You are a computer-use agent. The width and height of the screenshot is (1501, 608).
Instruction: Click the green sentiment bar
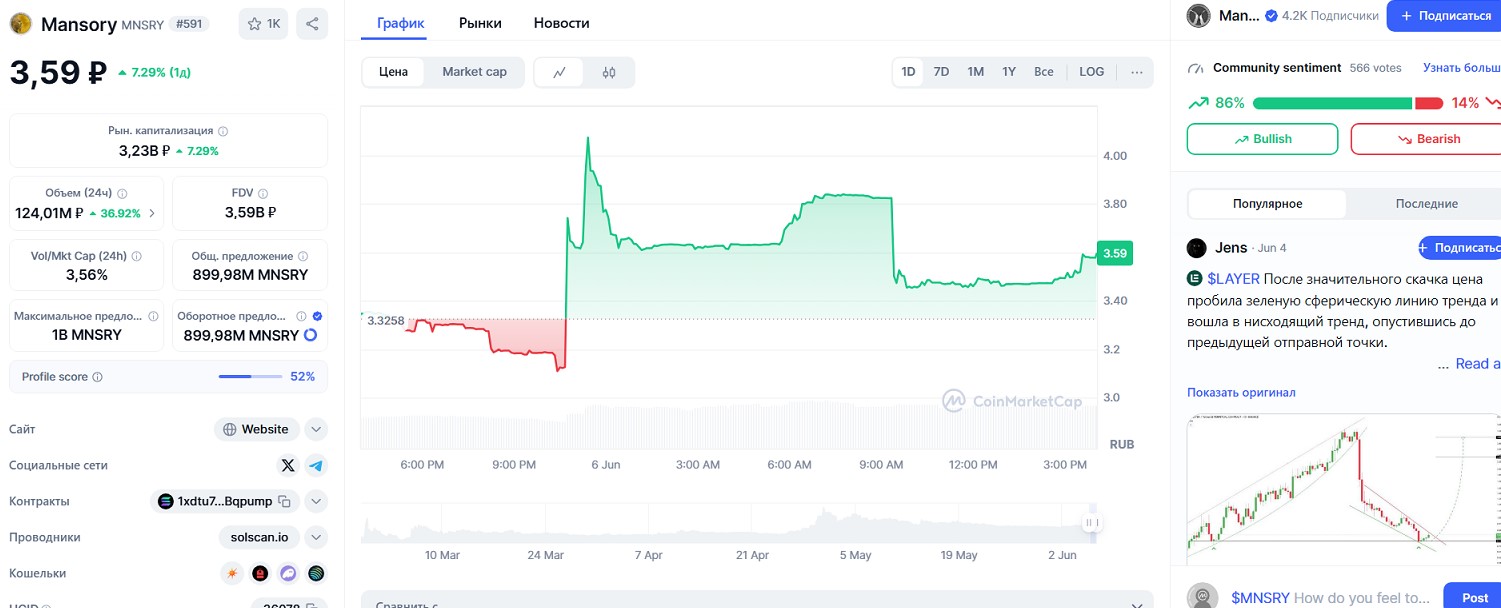click(x=1332, y=103)
